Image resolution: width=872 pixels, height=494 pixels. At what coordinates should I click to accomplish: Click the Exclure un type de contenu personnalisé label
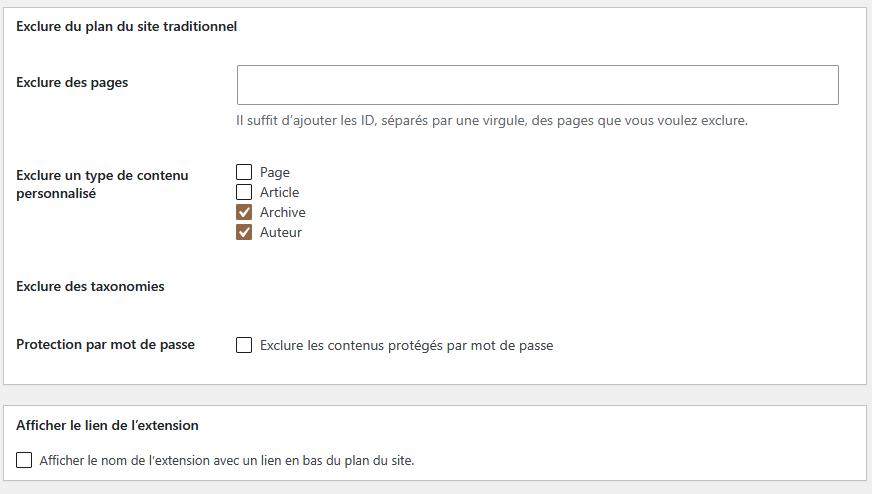click(x=102, y=184)
